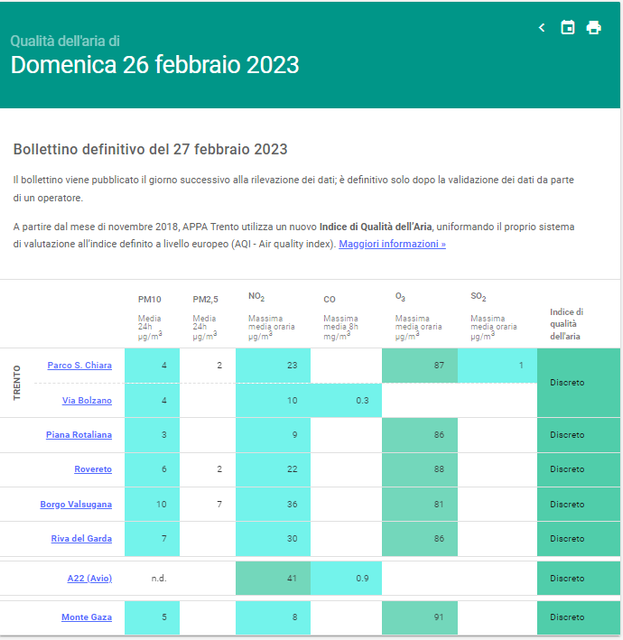This screenshot has width=623, height=640.
Task: Click the NO2 column header
Action: point(256,297)
